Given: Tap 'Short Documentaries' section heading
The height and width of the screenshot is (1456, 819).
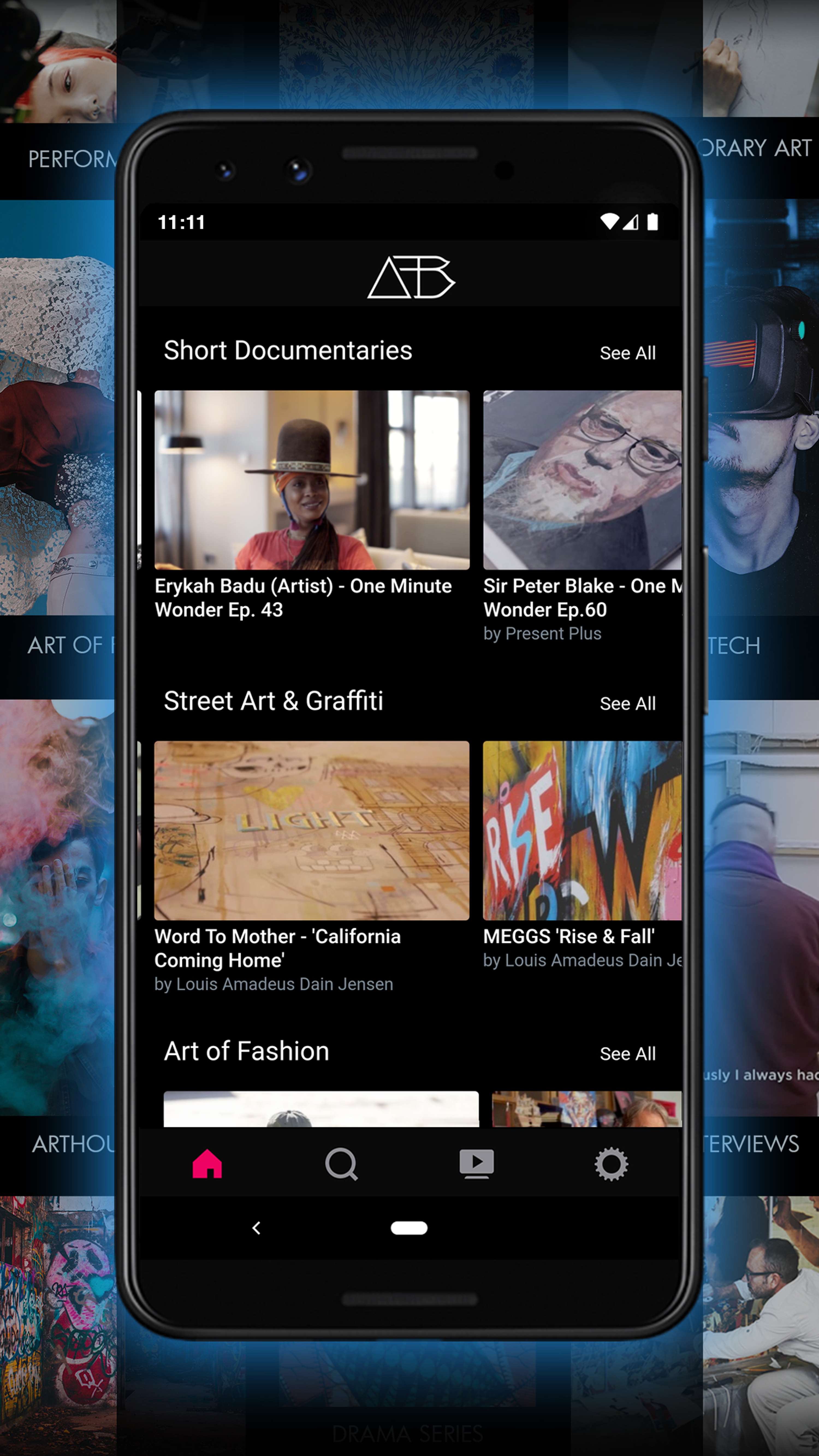Looking at the screenshot, I should tap(288, 351).
